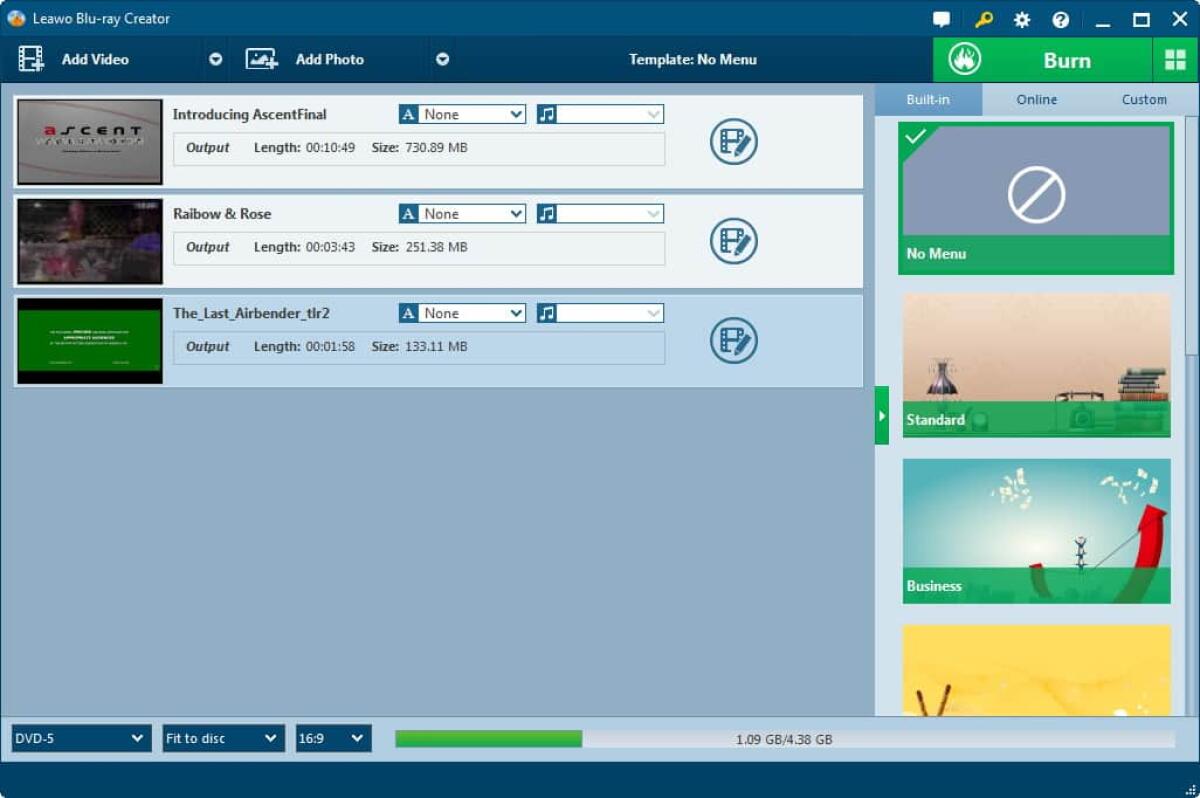Expand the Add Video dropdown arrow

tap(214, 59)
